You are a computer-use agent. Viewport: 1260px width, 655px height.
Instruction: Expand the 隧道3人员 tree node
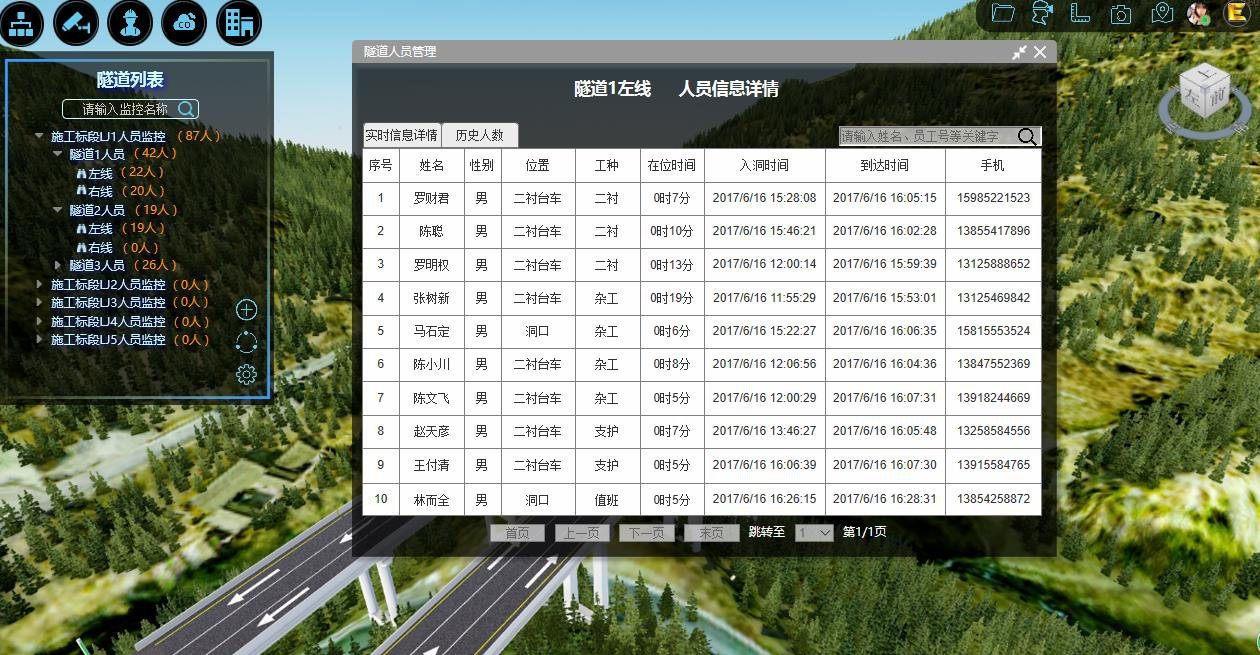59,266
